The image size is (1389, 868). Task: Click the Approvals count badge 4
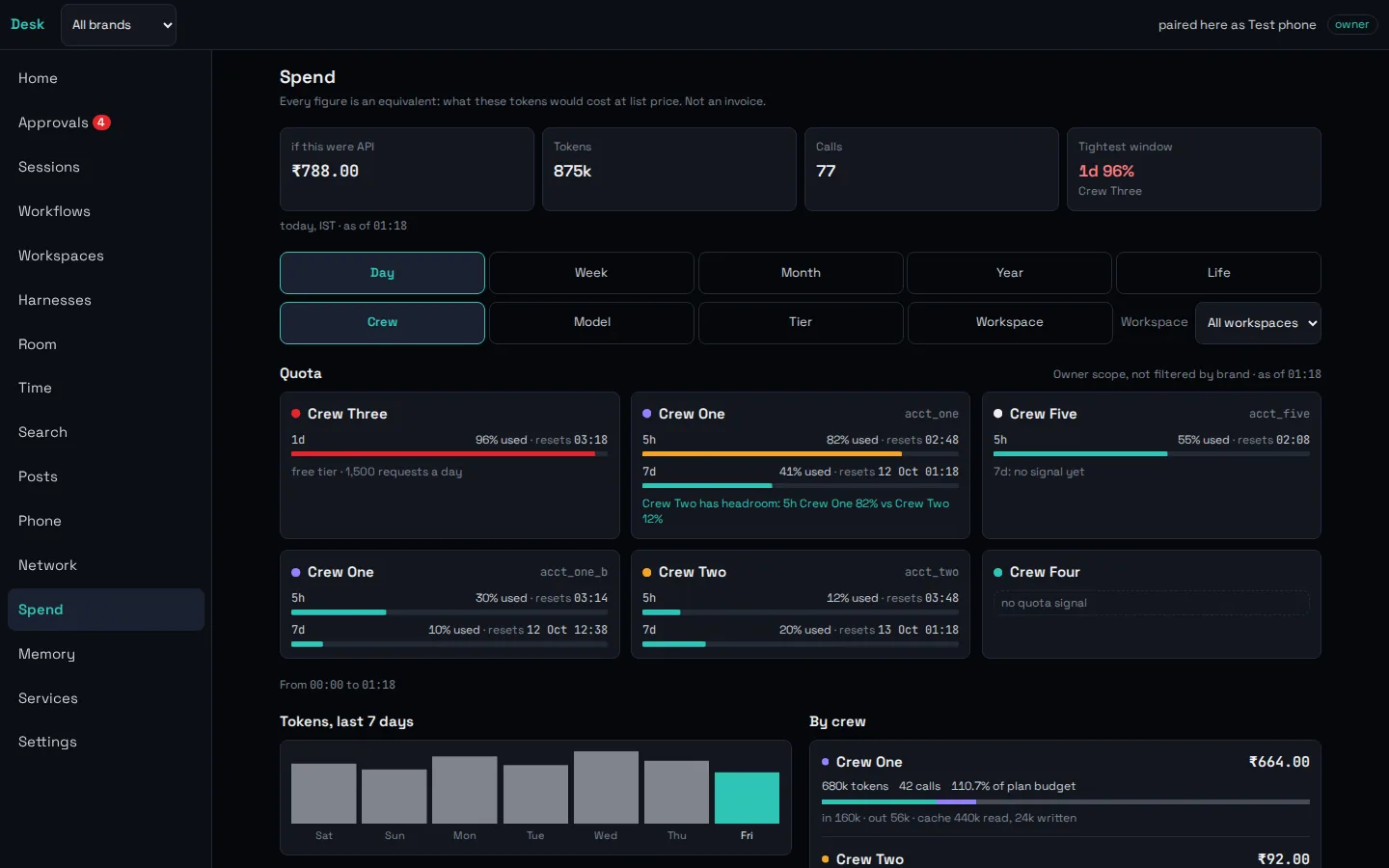click(101, 122)
